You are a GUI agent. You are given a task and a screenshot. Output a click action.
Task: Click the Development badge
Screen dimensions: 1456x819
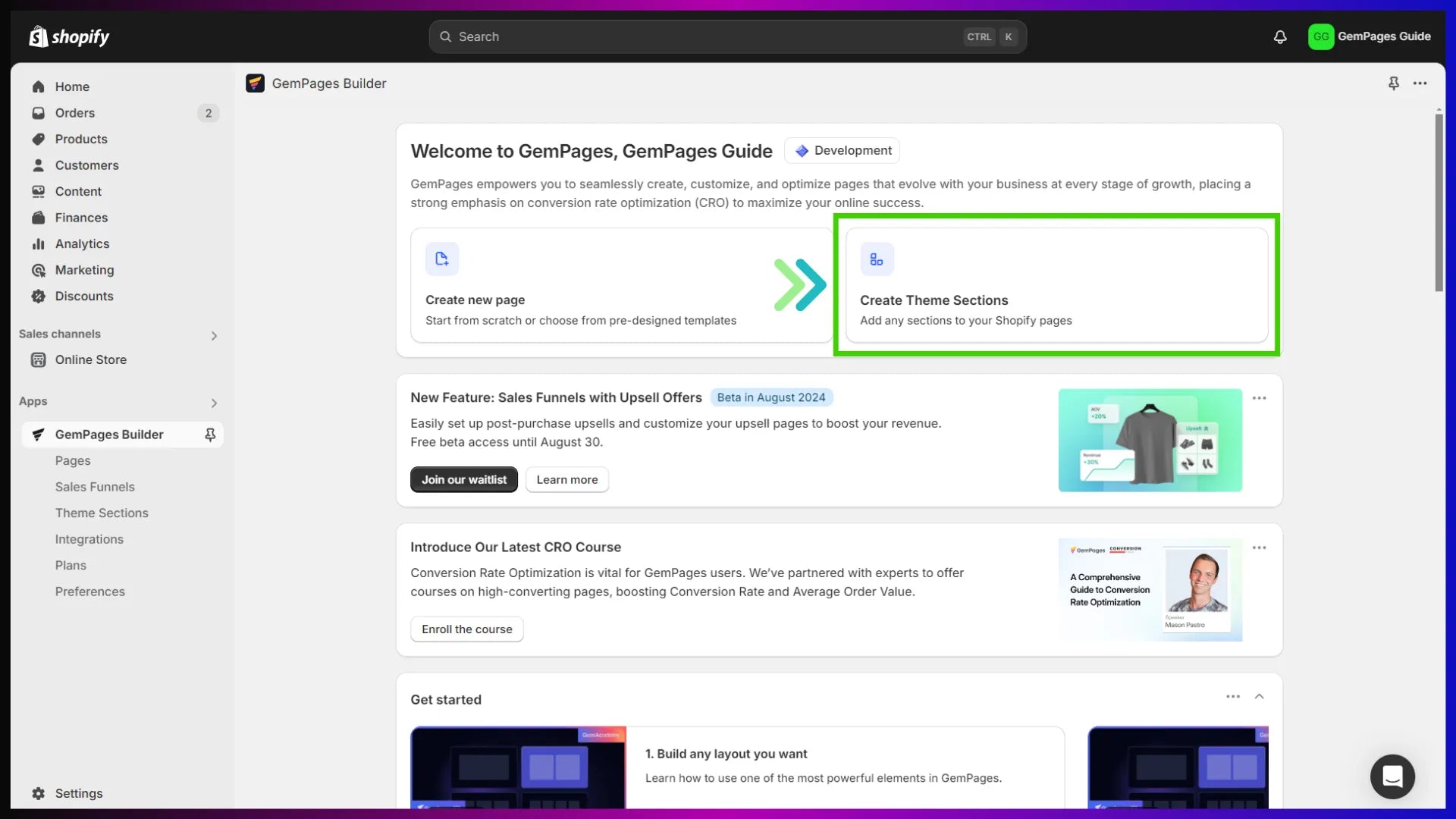pos(843,151)
